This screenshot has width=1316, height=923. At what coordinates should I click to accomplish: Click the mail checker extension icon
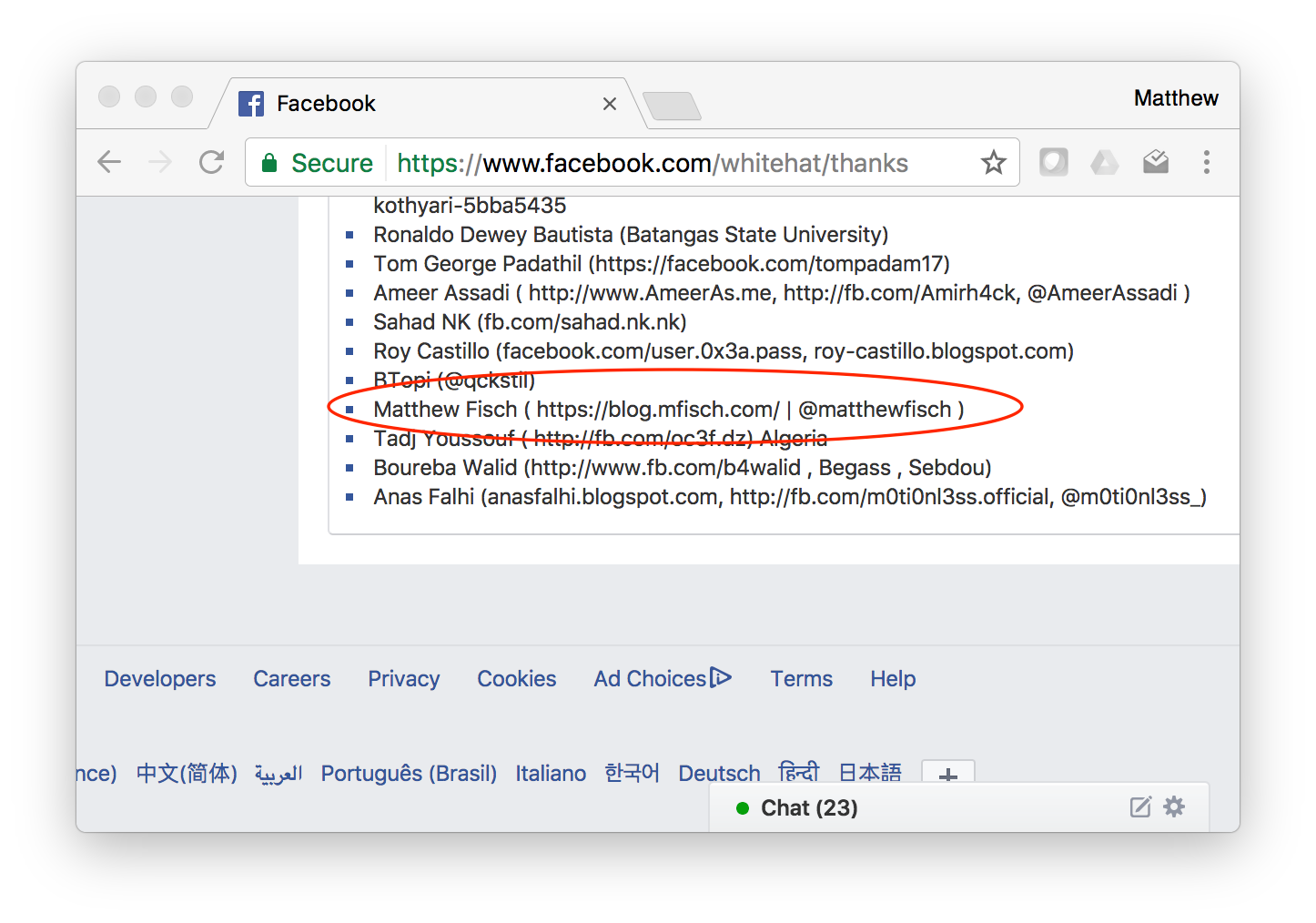point(1156,162)
